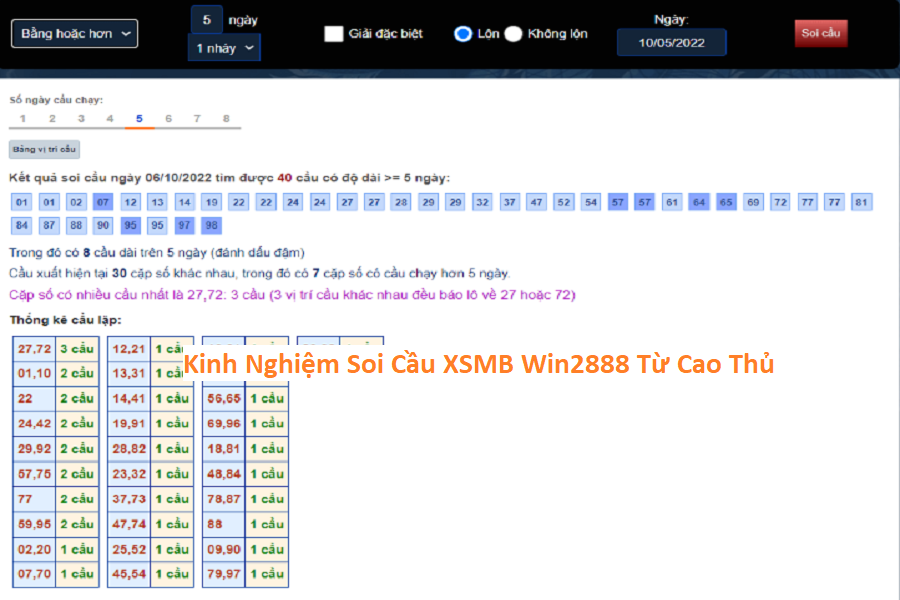Select the 'Lớn' radio button
This screenshot has width=900, height=600.
click(x=462, y=34)
